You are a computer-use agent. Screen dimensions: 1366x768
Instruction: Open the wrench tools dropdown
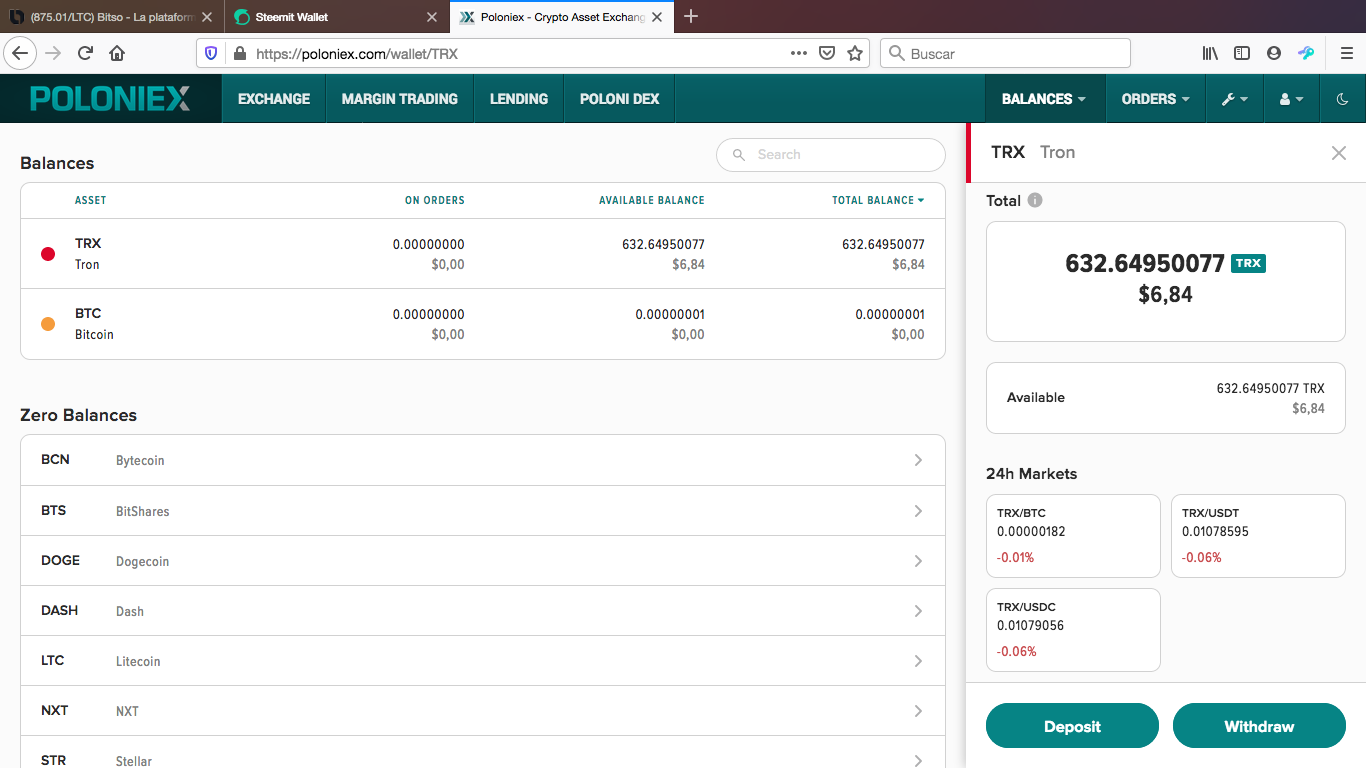coord(1235,99)
